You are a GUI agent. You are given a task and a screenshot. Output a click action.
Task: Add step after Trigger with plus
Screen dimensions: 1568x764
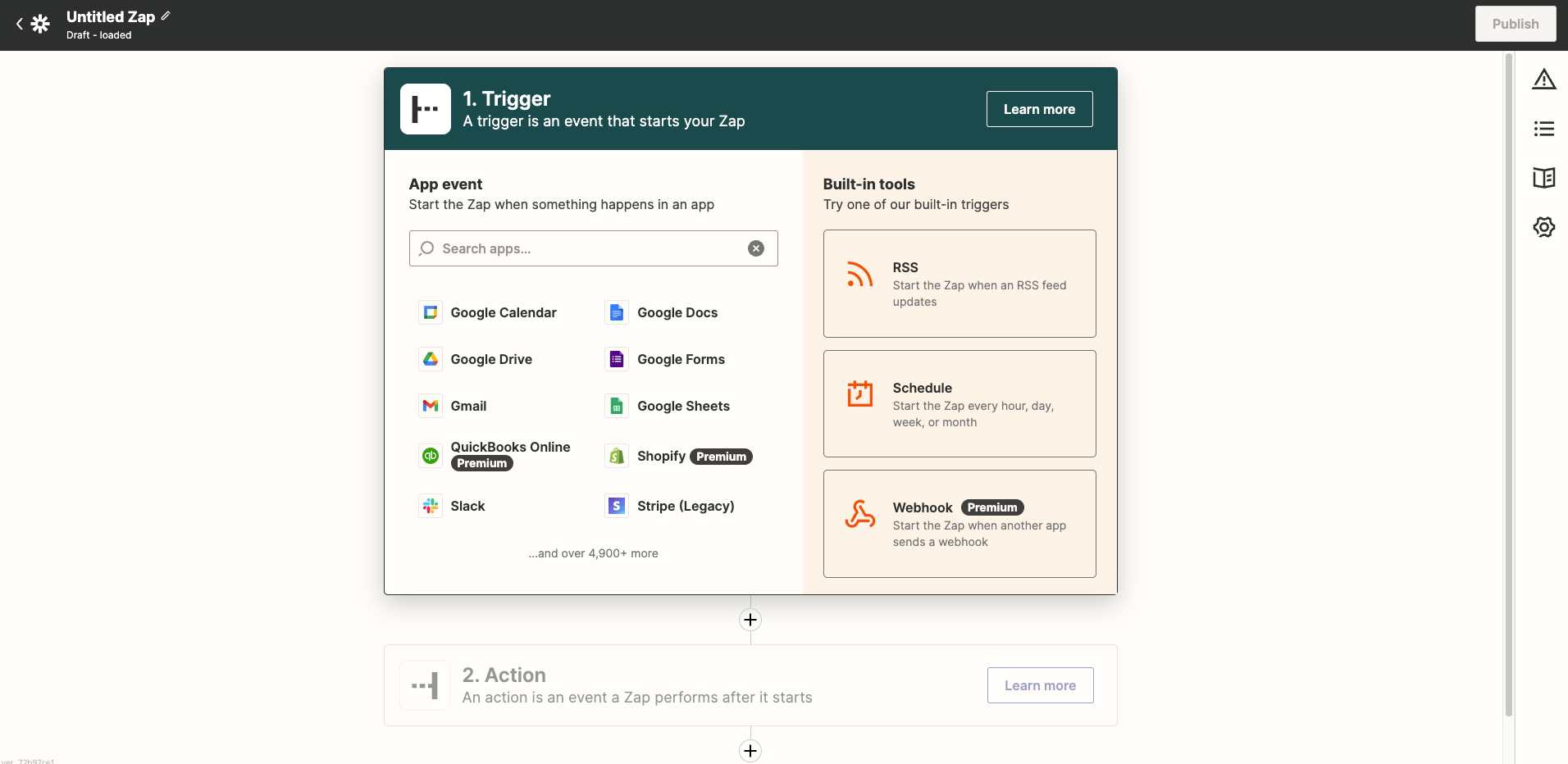750,620
